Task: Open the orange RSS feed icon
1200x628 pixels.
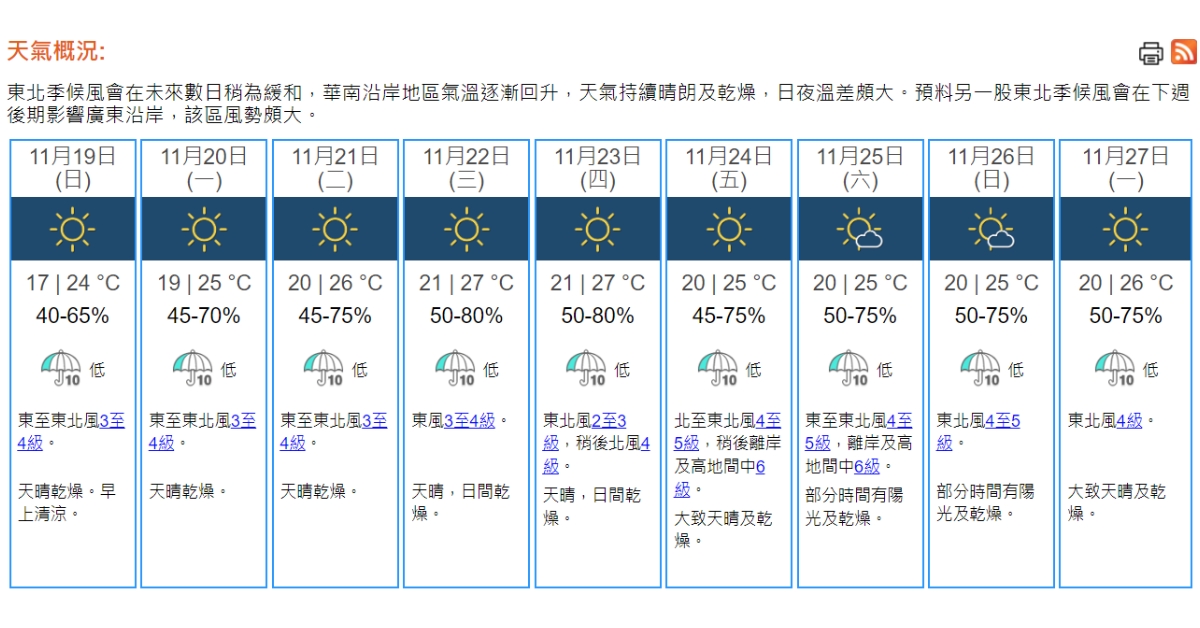Action: (x=1183, y=52)
